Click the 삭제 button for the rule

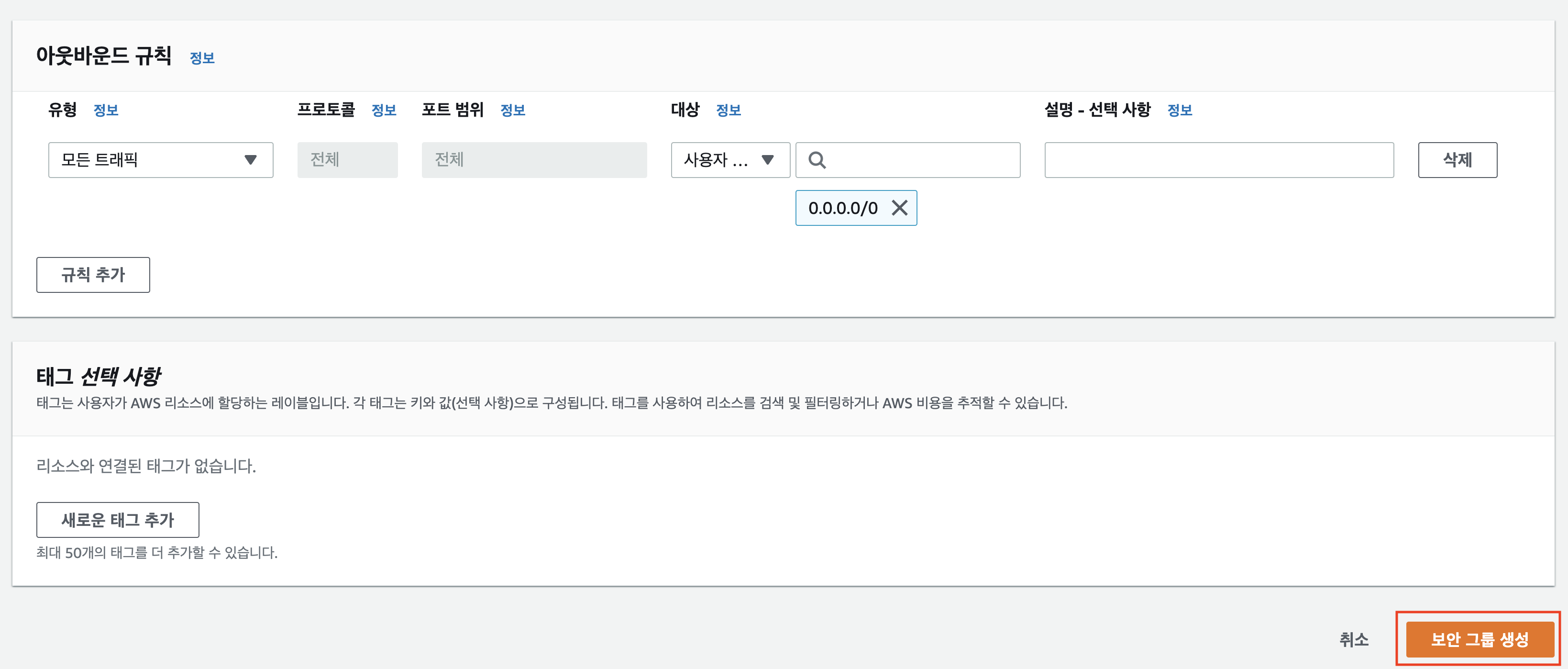point(1457,160)
